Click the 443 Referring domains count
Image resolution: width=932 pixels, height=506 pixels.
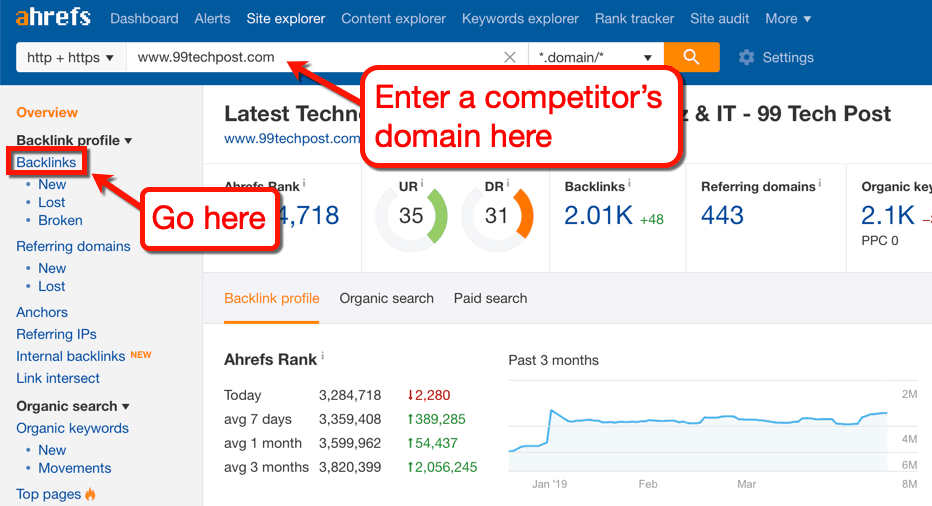[722, 215]
